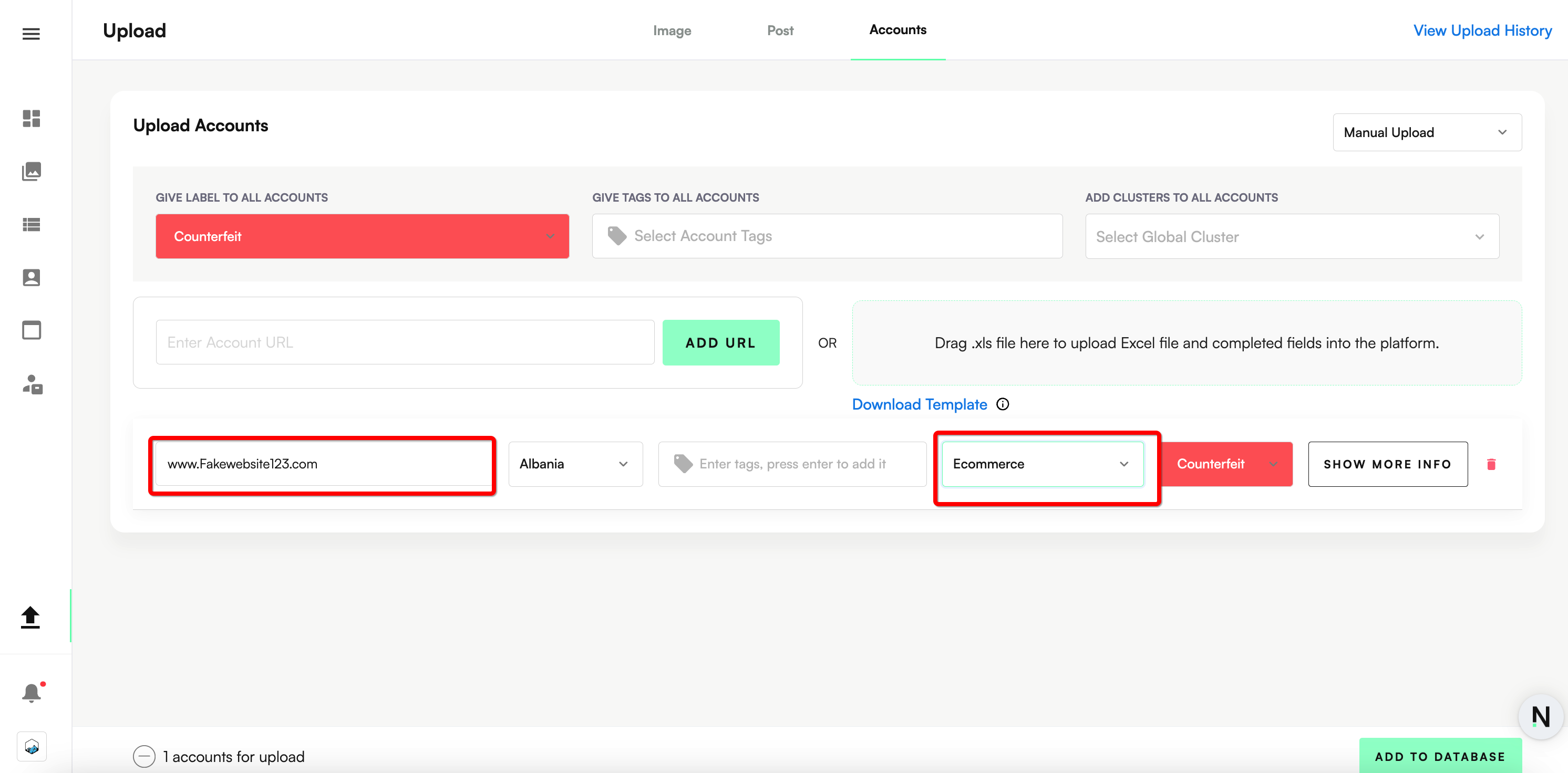The width and height of the screenshot is (1568, 773).
Task: Open the accounts profile icon in sidebar
Action: coord(31,277)
